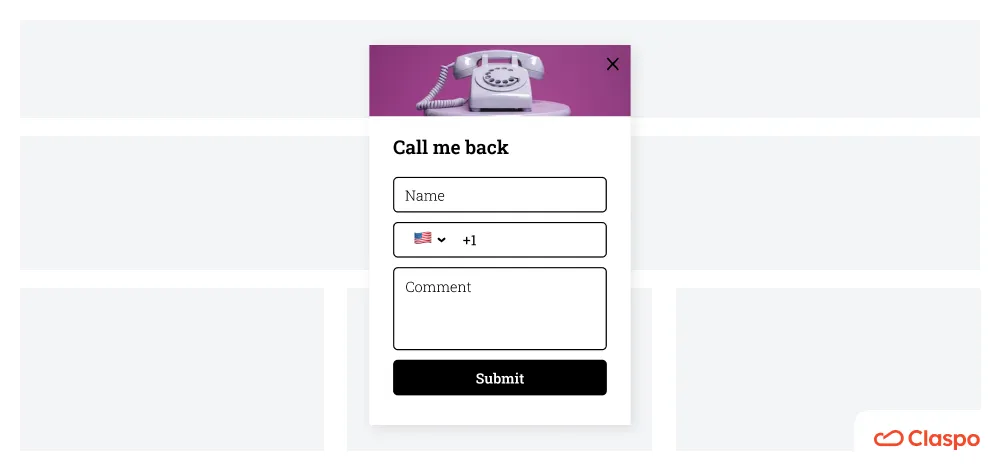Image resolution: width=1000 pixels, height=470 pixels.
Task: Select the Call me back heading
Action: 450,147
